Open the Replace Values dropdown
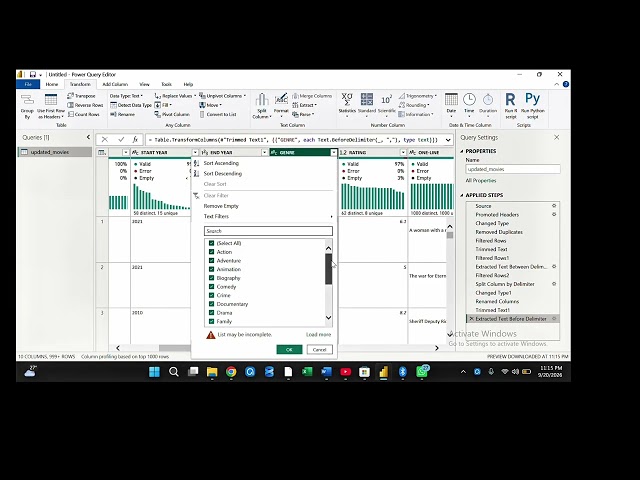Screen dimensions: 640x480 [176, 96]
